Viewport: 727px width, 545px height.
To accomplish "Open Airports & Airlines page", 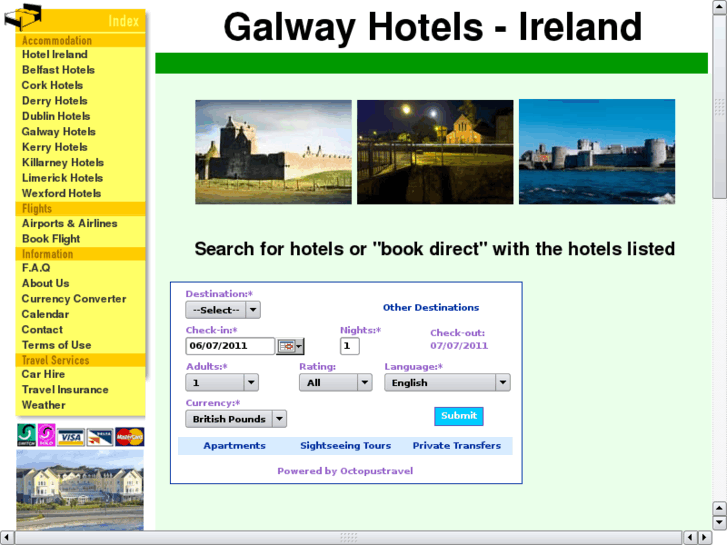I will point(70,223).
